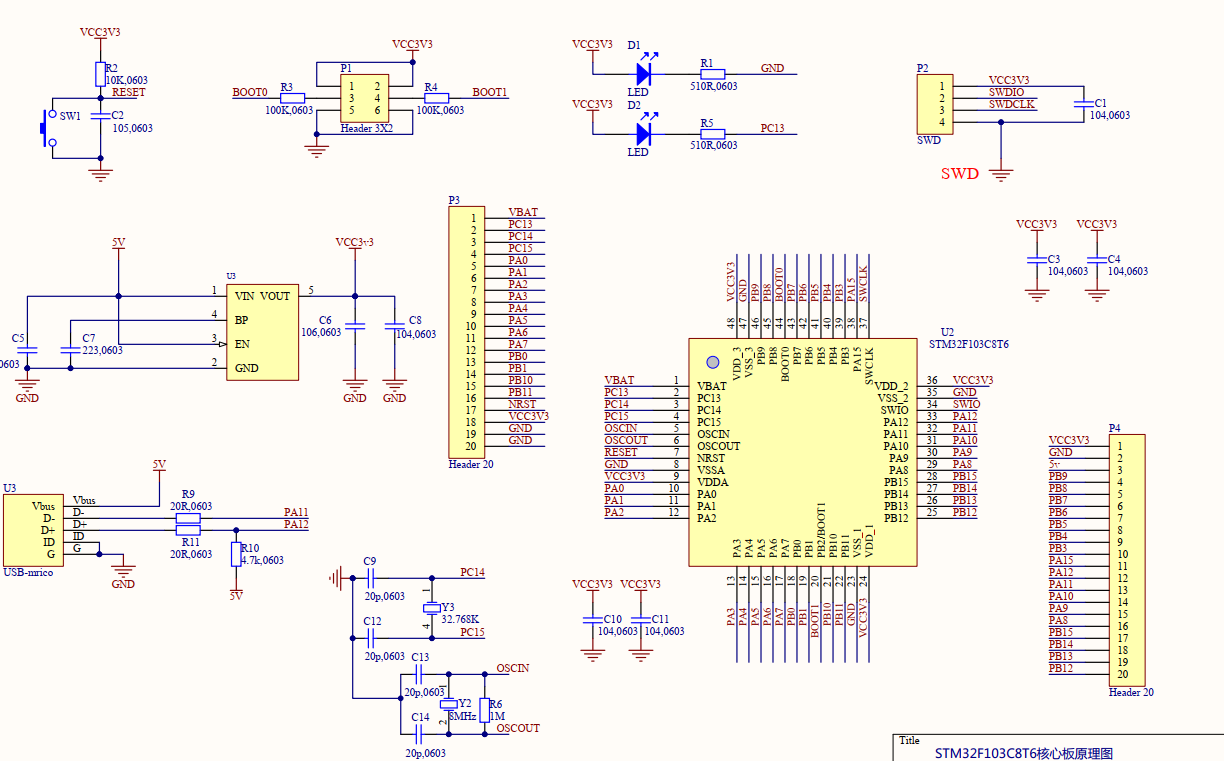Image resolution: width=1224 pixels, height=761 pixels.
Task: Click the red SWD label
Action: 960,173
